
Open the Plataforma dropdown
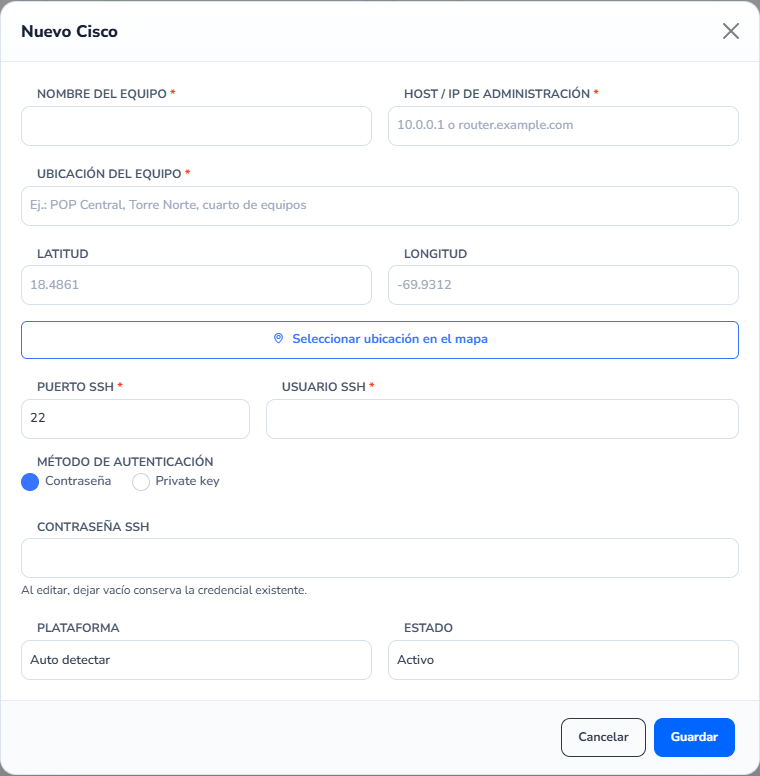pyautogui.click(x=196, y=660)
